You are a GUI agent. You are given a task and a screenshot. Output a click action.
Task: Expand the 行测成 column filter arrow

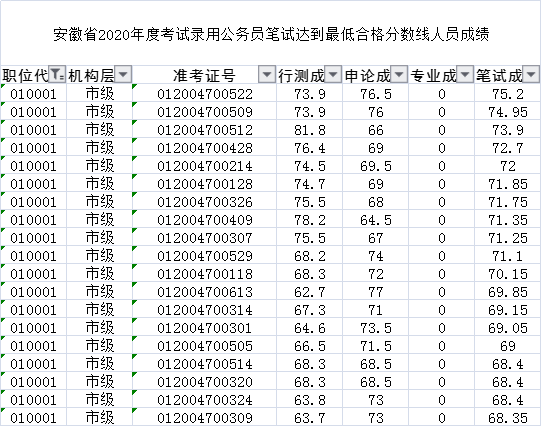(333, 74)
